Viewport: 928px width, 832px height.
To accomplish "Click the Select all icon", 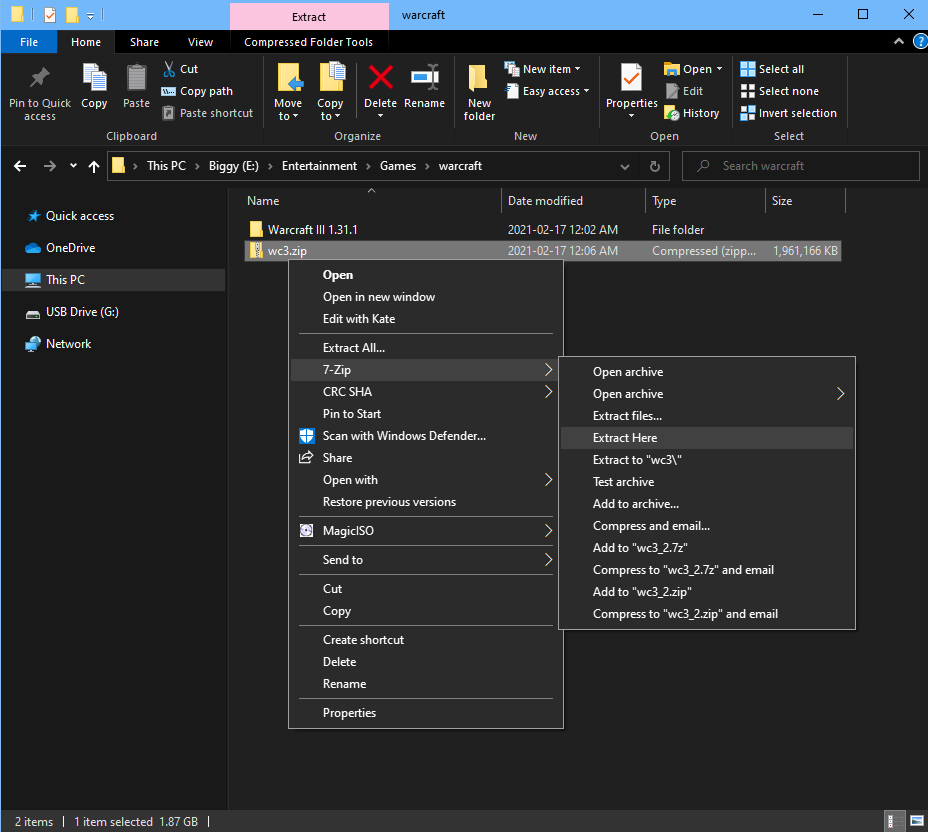I will 748,69.
